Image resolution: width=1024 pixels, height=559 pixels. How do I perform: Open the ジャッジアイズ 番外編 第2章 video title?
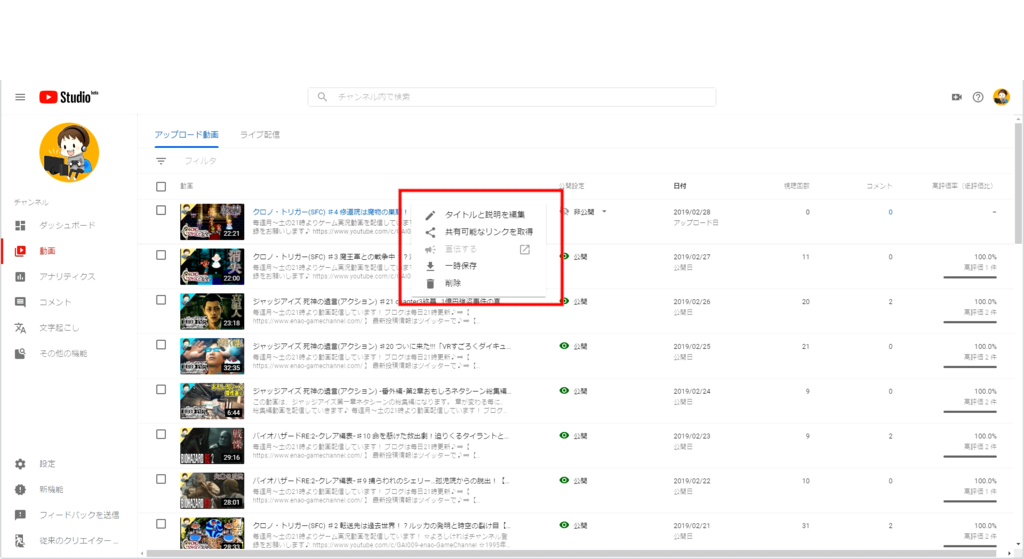(x=382, y=391)
